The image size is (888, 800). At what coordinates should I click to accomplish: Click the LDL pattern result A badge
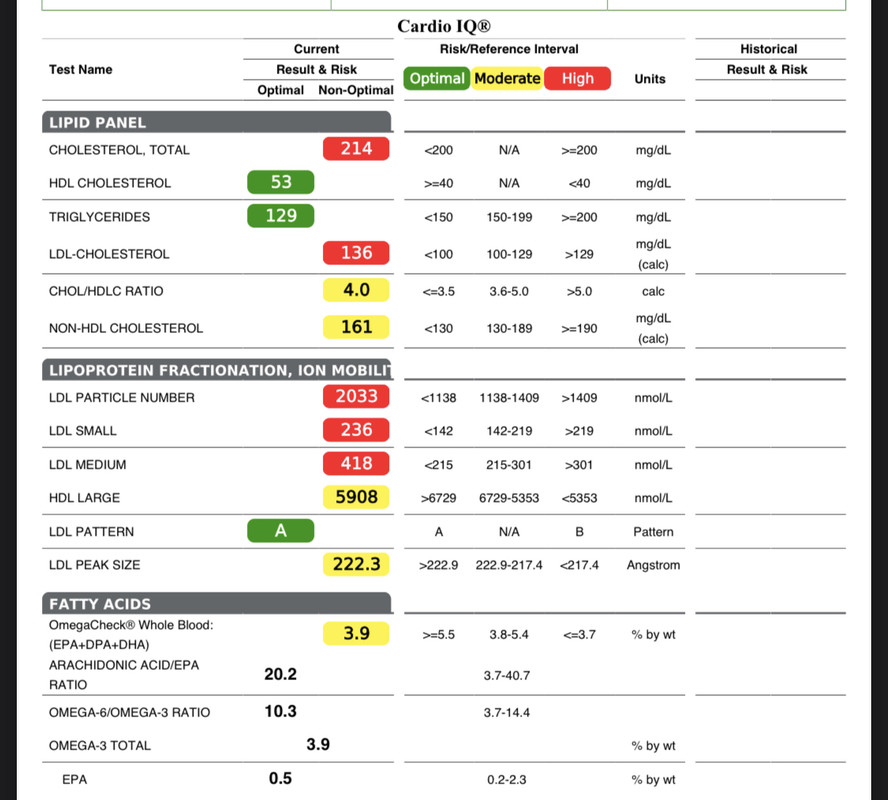click(280, 531)
